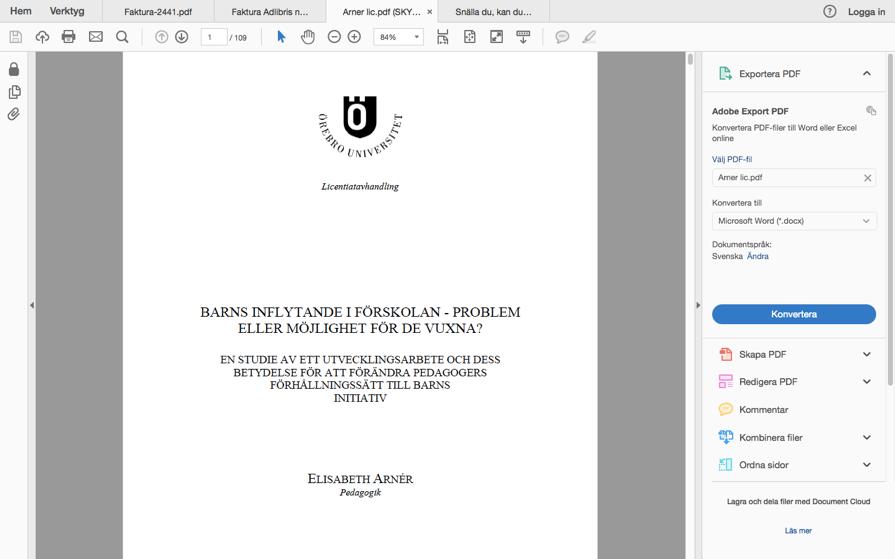Activate the hand pan tool
The image size is (895, 559).
pos(308,37)
